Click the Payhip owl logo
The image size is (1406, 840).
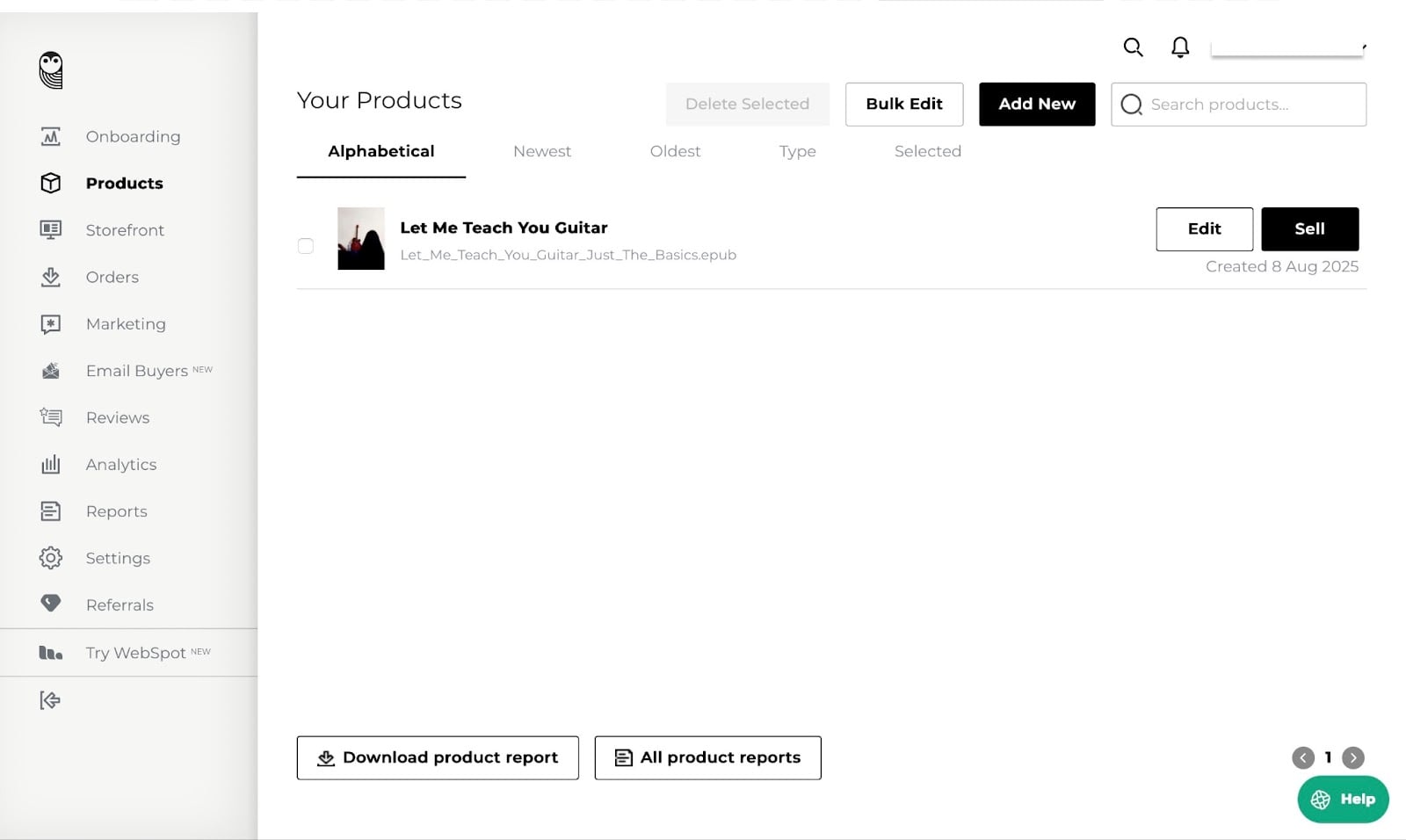pos(51,70)
